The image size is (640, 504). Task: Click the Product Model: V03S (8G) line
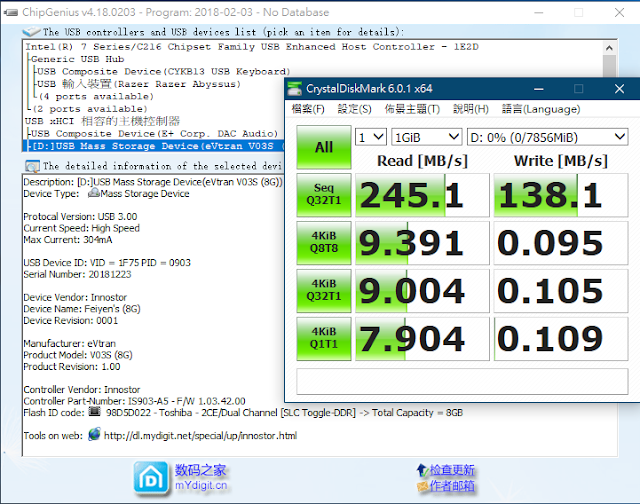click(78, 355)
